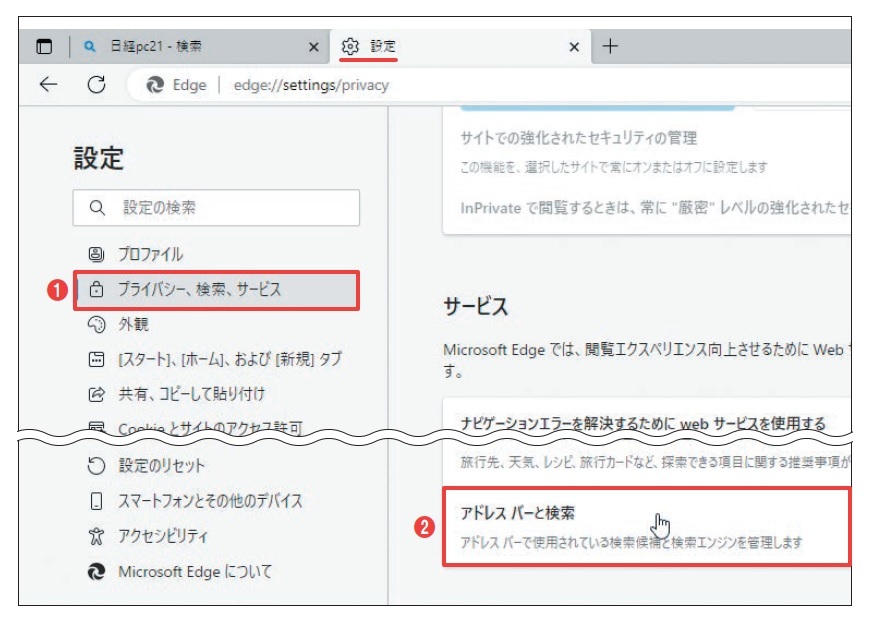
Task: Click the Edge logo in address bar
Action: pos(155,85)
